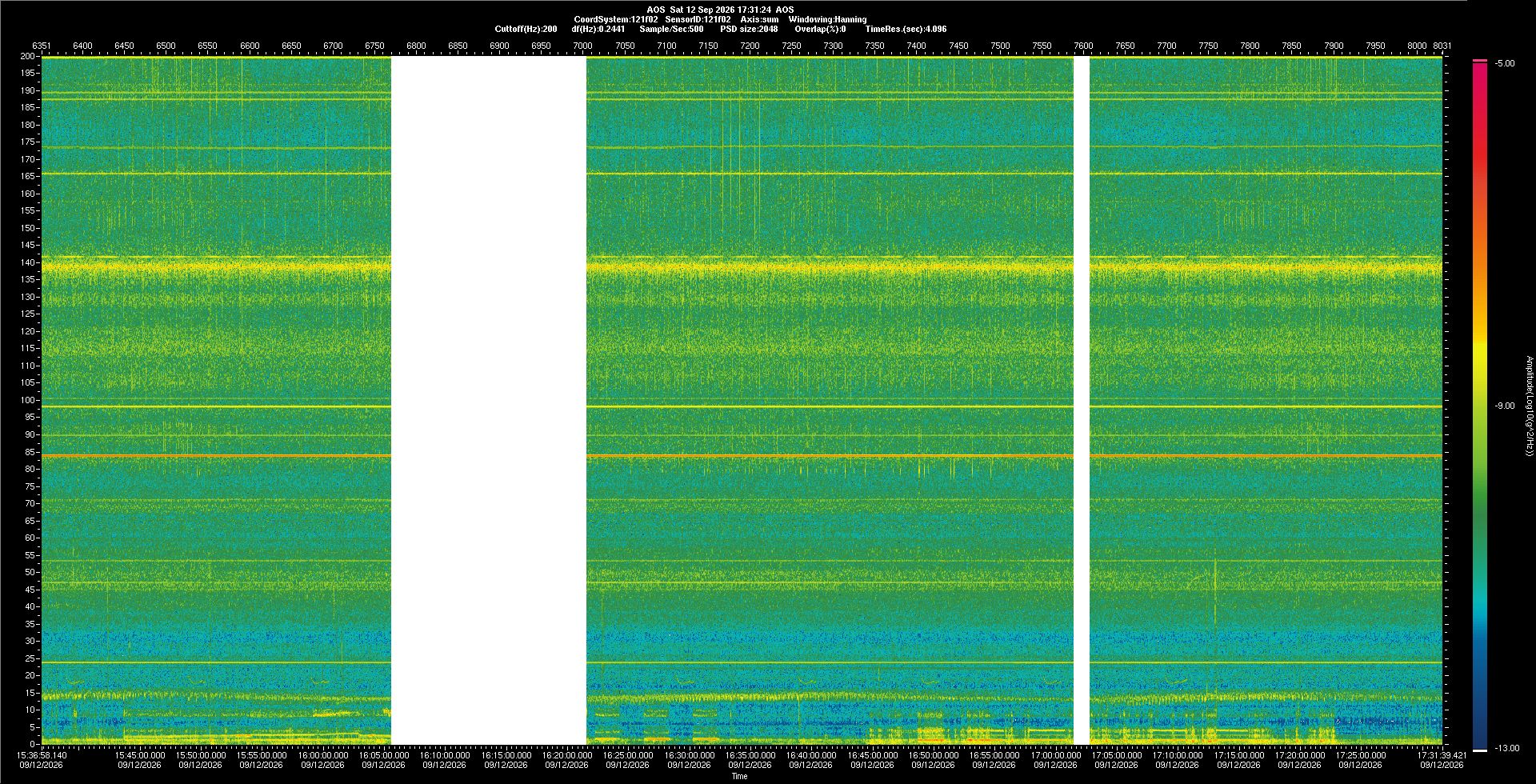
Task: Select the 17:31:39.421 end timestamp
Action: [1442, 754]
